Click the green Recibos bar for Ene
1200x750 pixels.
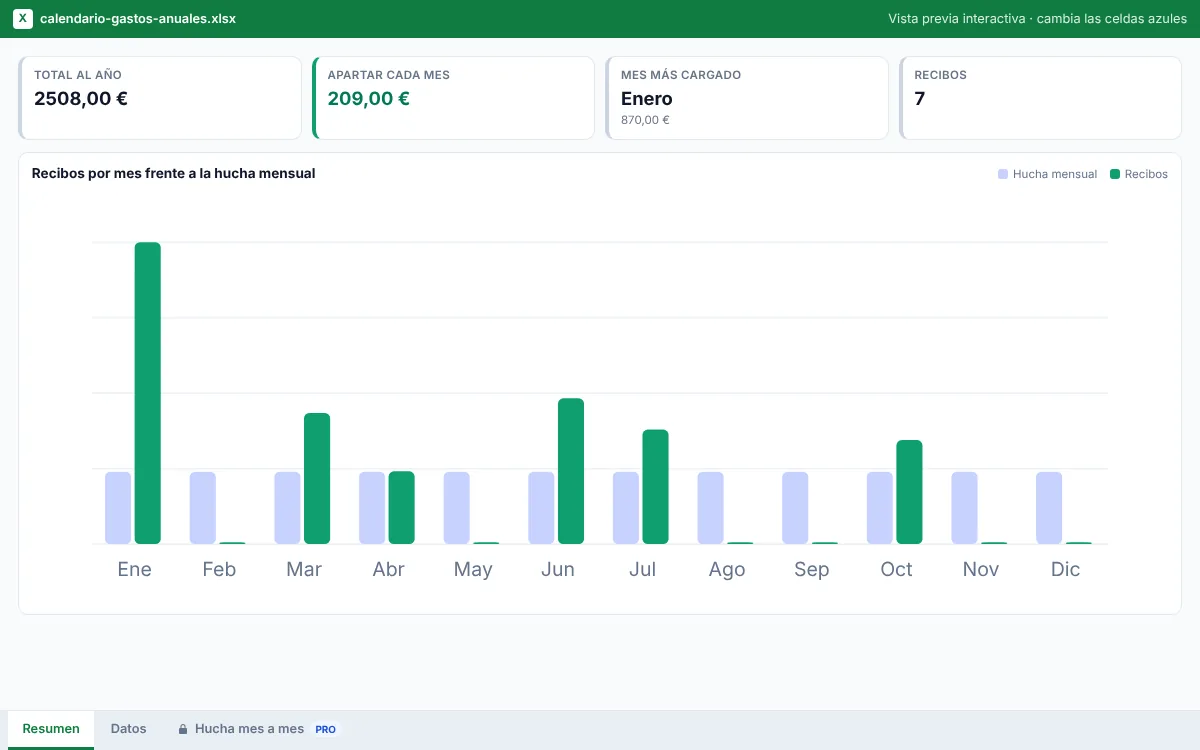(x=148, y=393)
